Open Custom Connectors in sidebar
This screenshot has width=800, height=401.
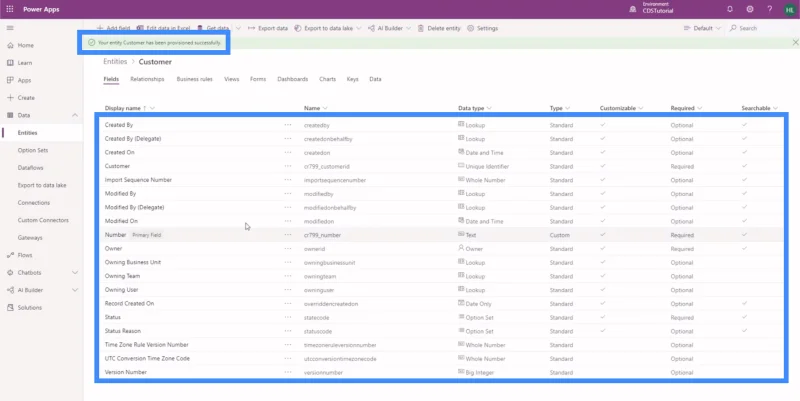(41, 220)
